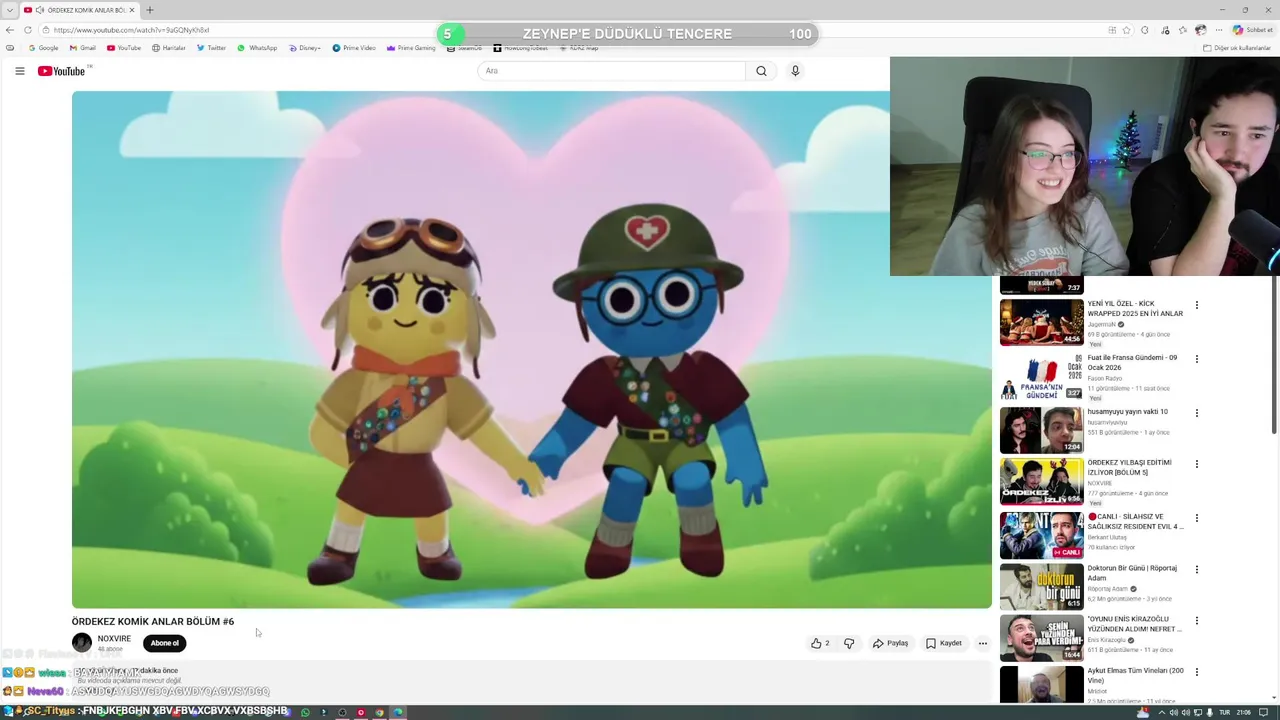Open options for Doktorun Bir Günü video

click(x=1196, y=570)
